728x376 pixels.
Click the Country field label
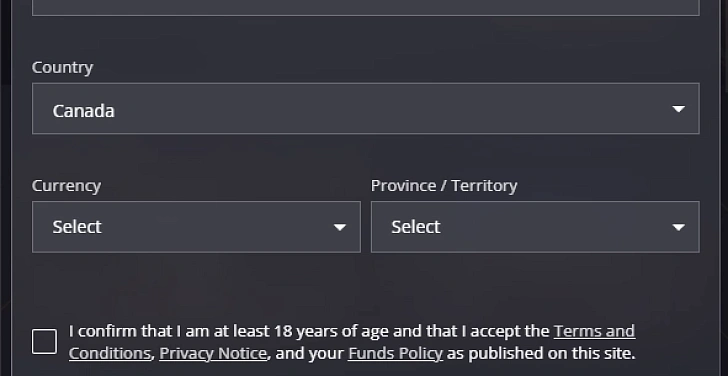(62, 68)
